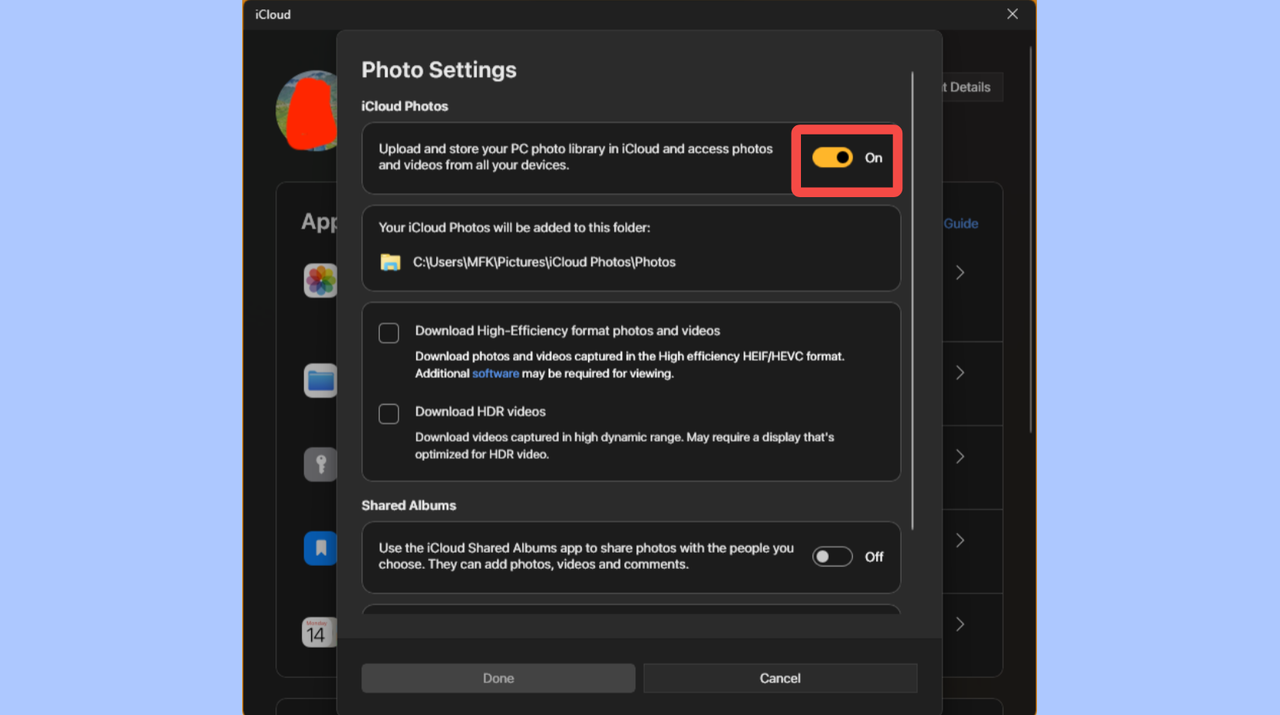Viewport: 1280px width, 715px height.
Task: Click the Photo Settings heading
Action: pyautogui.click(x=439, y=70)
